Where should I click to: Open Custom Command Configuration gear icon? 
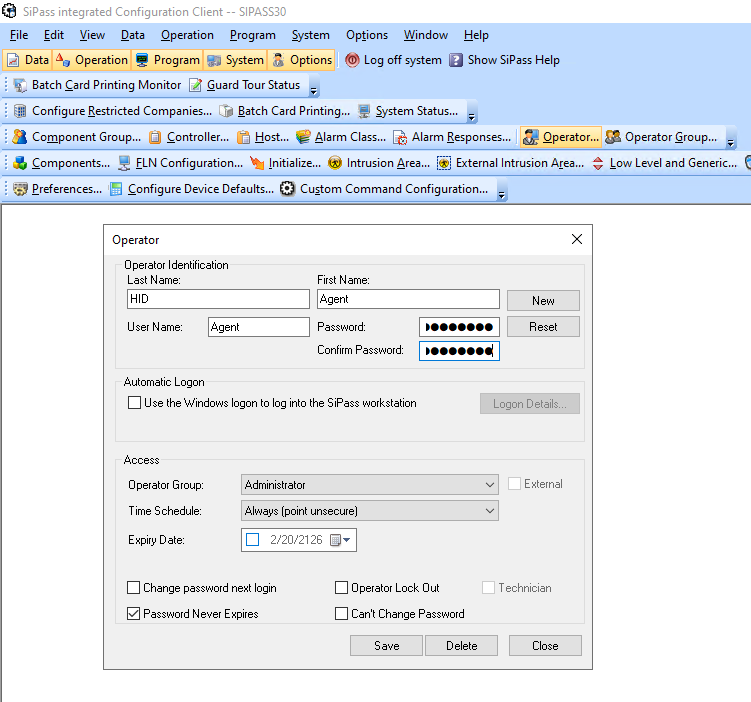(288, 189)
